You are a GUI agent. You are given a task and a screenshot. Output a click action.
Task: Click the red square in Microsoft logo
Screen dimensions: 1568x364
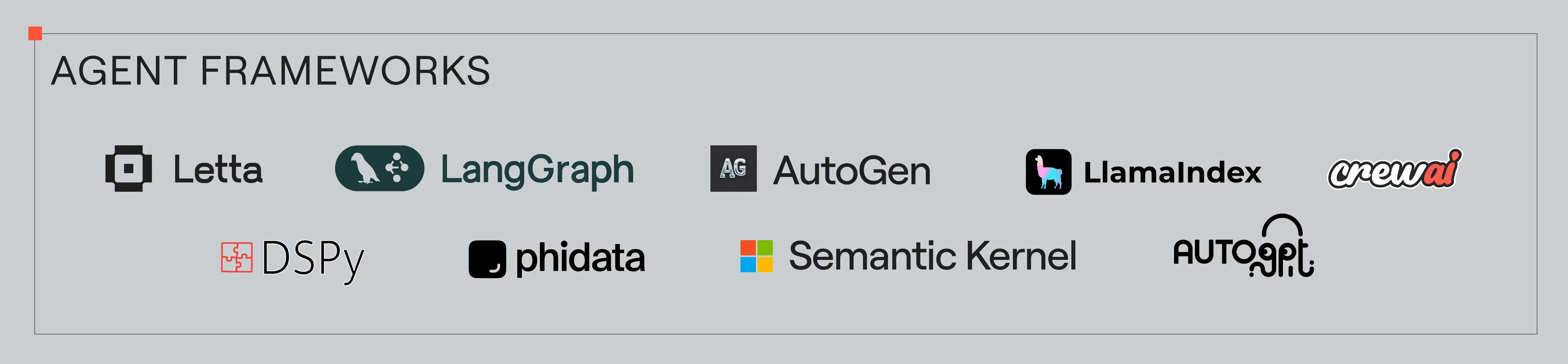[x=748, y=248]
